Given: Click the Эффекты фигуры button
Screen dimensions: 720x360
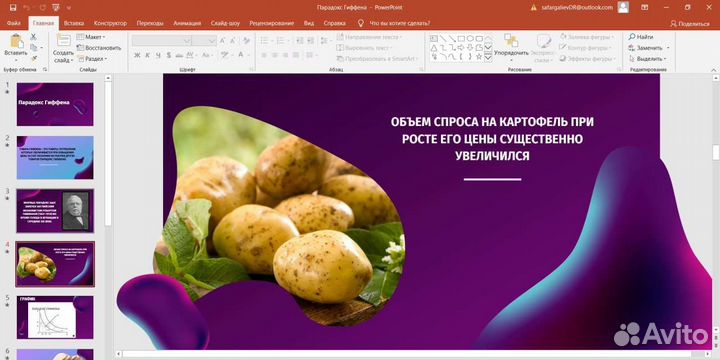Looking at the screenshot, I should pos(586,59).
